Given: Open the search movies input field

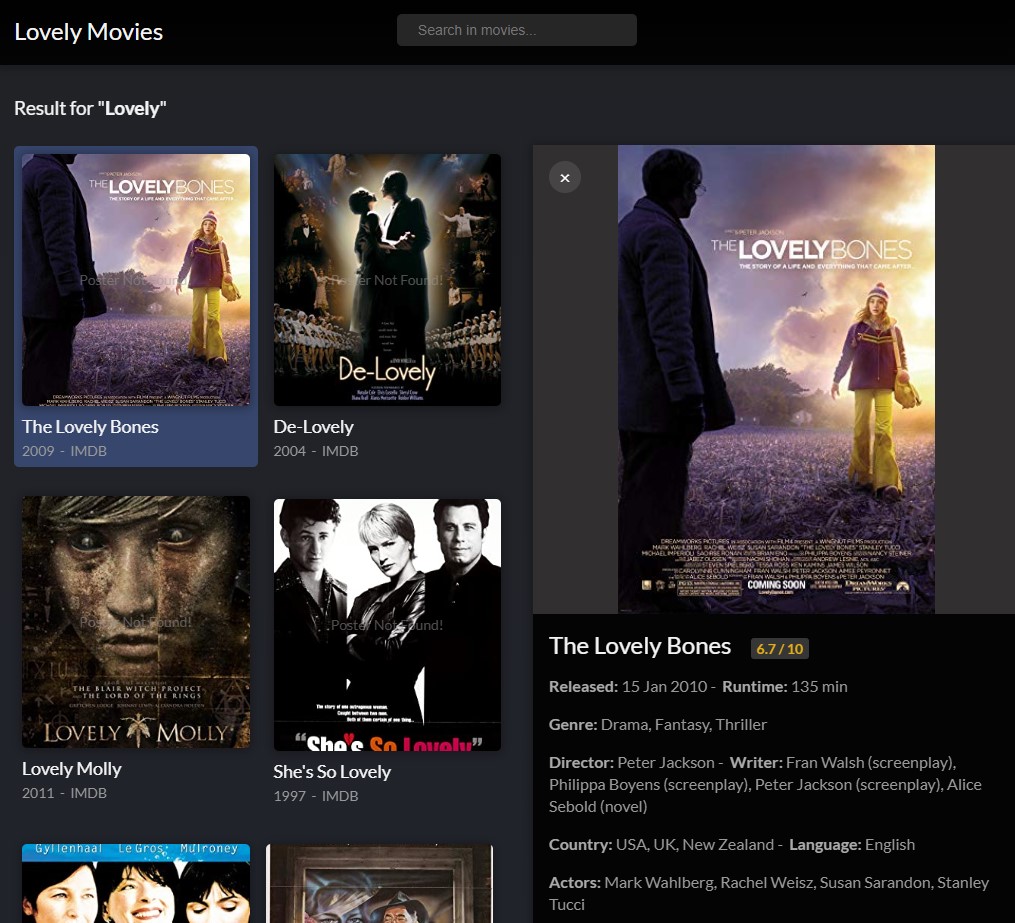Looking at the screenshot, I should 516,30.
